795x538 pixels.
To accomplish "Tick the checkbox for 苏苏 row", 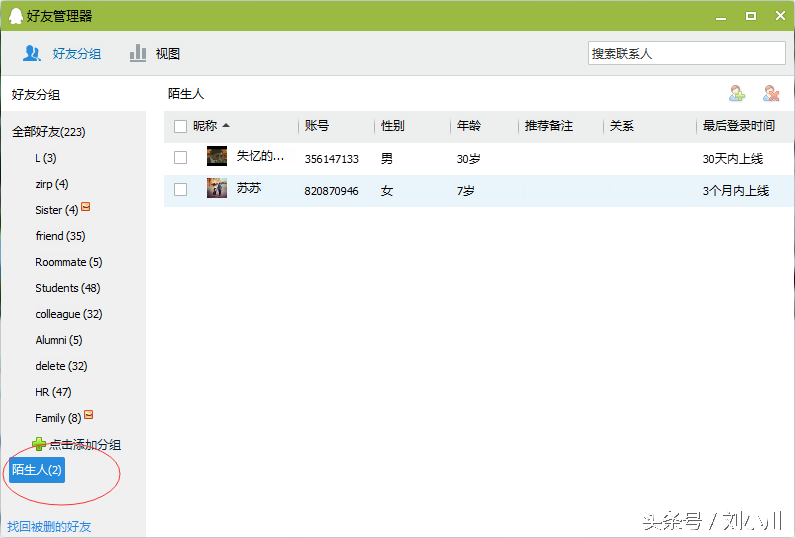I will click(x=180, y=189).
